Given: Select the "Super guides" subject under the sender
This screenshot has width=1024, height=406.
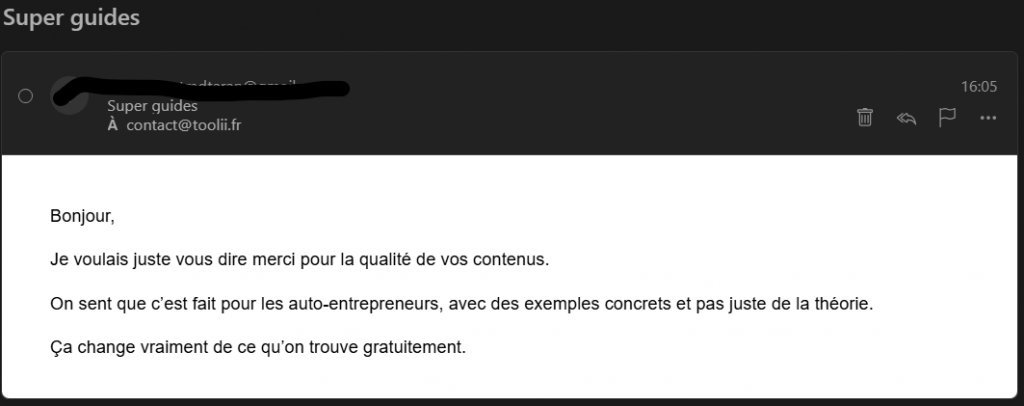Looking at the screenshot, I should point(152,106).
